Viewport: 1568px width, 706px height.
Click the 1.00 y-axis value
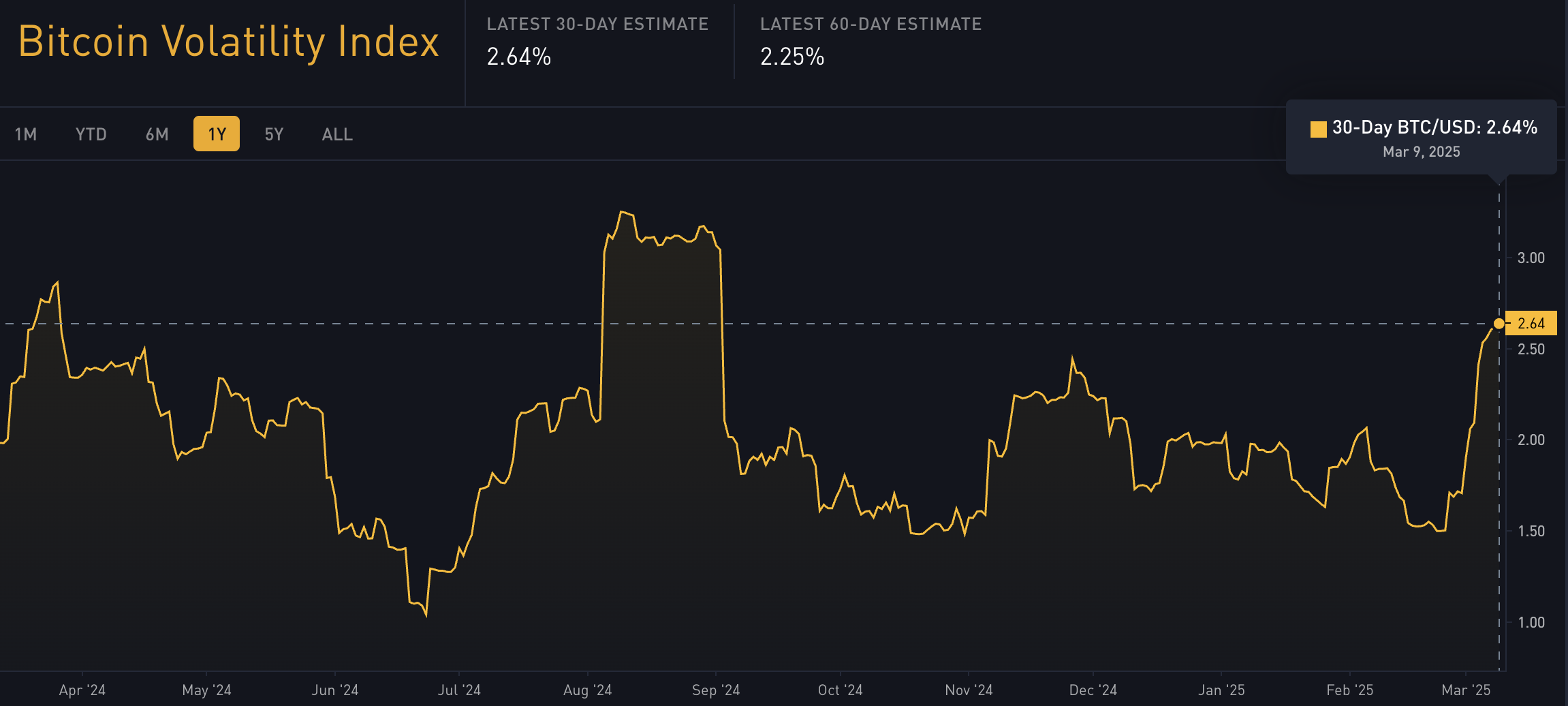pyautogui.click(x=1531, y=622)
